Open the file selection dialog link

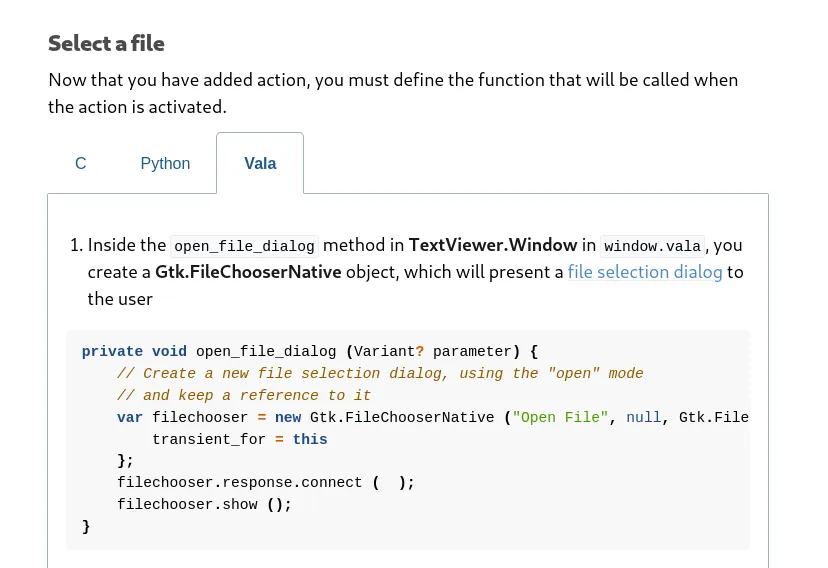[x=644, y=272]
